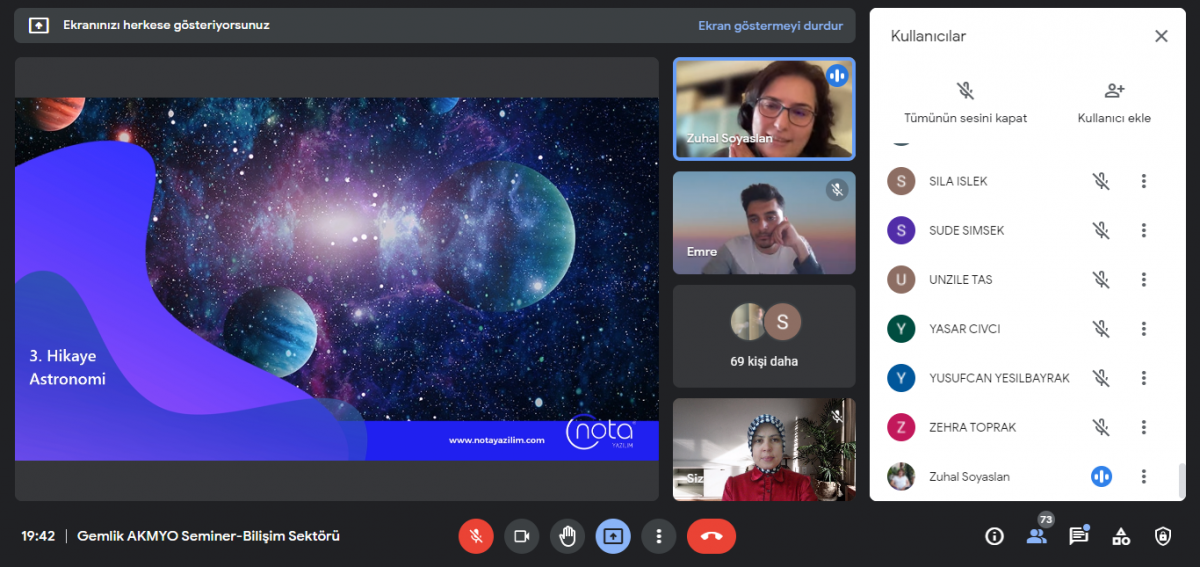Open options menu for Zuhal Soyaslan
The width and height of the screenshot is (1200, 567).
(x=1144, y=476)
